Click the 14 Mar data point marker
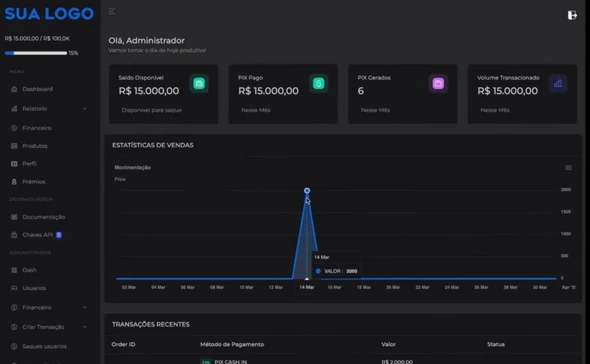This screenshot has height=364, width=590. click(x=307, y=191)
